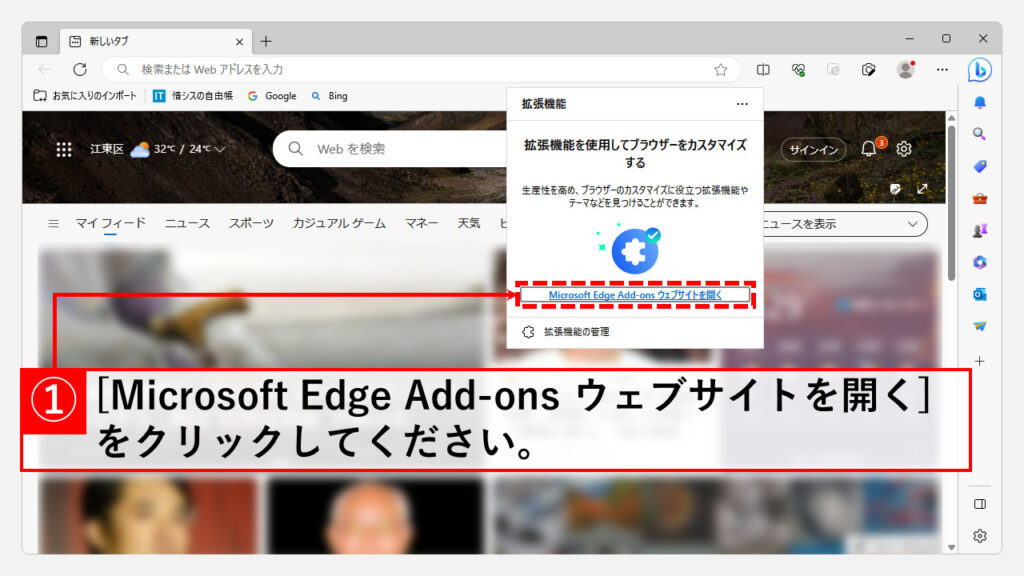Screen dimensions: 1024x576
Task: Open the app launcher grid icon
Action: [x=64, y=150]
